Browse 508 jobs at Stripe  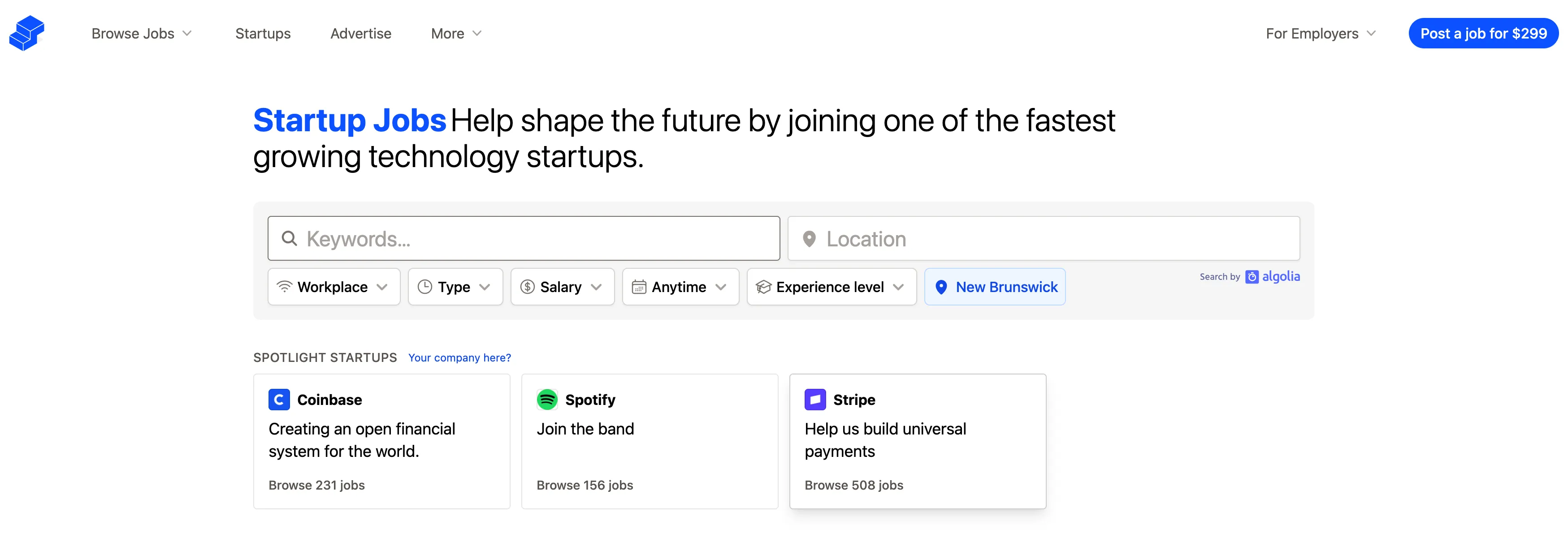pyautogui.click(x=854, y=485)
